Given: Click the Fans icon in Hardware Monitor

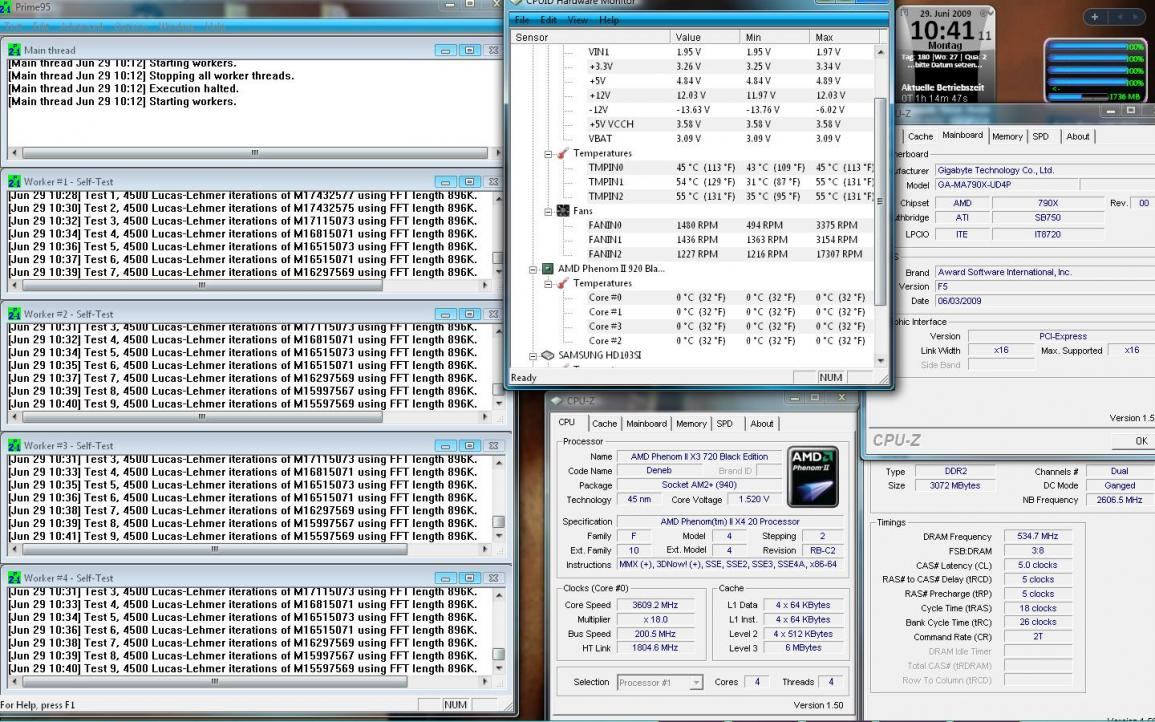Looking at the screenshot, I should [563, 211].
